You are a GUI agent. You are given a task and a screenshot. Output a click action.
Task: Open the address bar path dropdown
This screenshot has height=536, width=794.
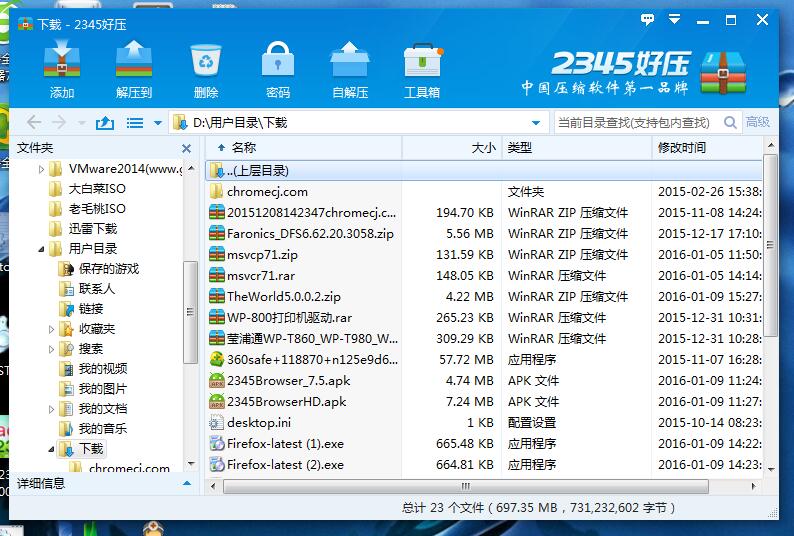pos(536,123)
